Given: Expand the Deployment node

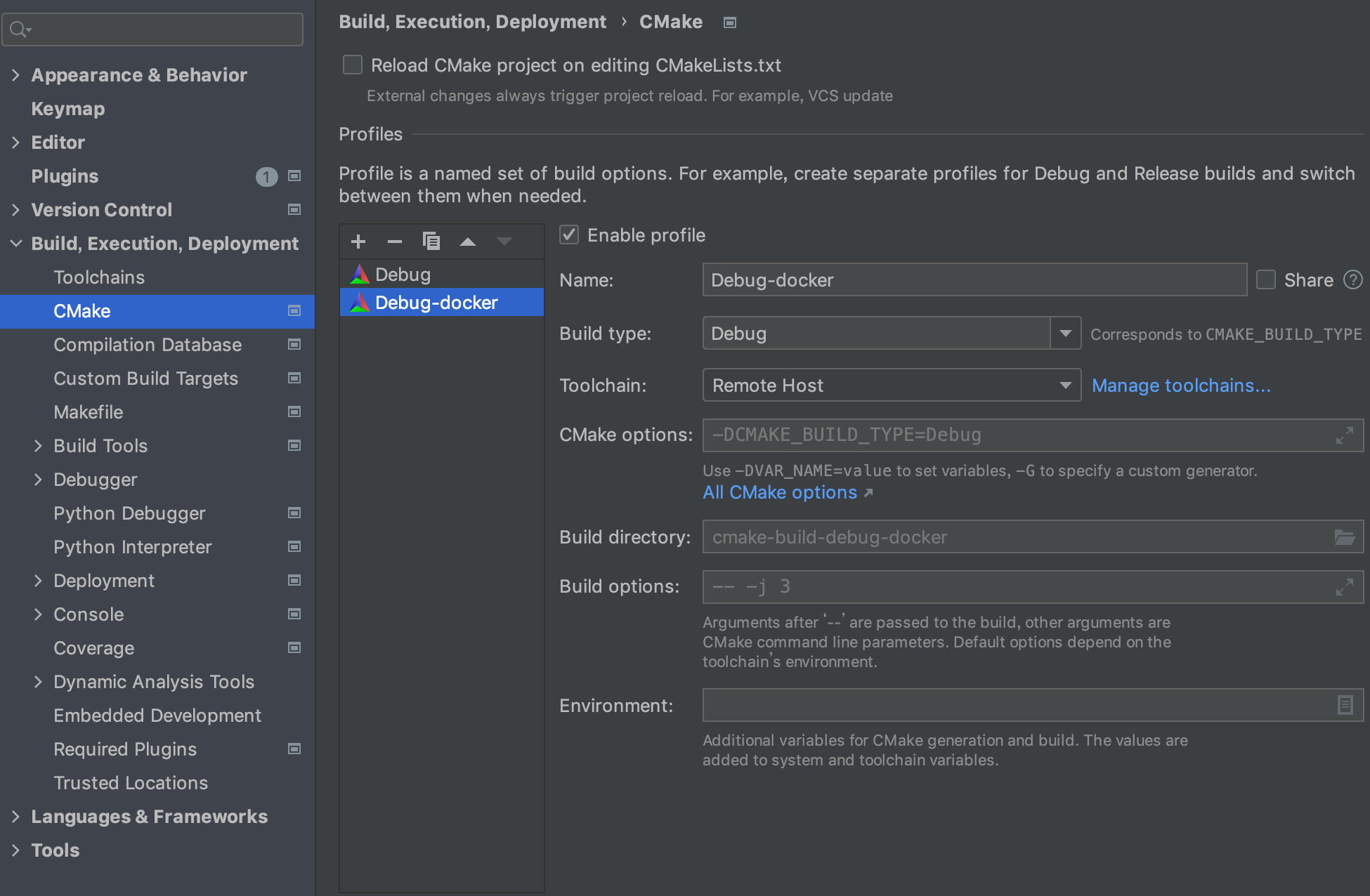Looking at the screenshot, I should tap(39, 581).
